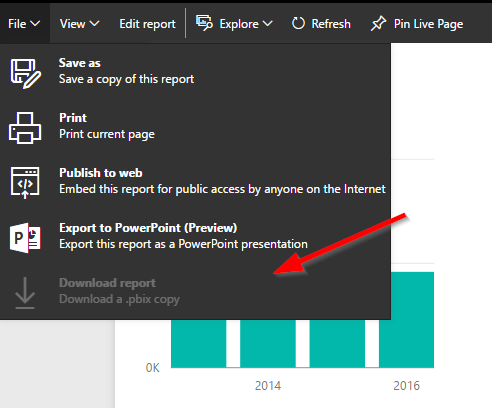492x408 pixels.
Task: Select Print current page option
Action: pyautogui.click(x=195, y=126)
